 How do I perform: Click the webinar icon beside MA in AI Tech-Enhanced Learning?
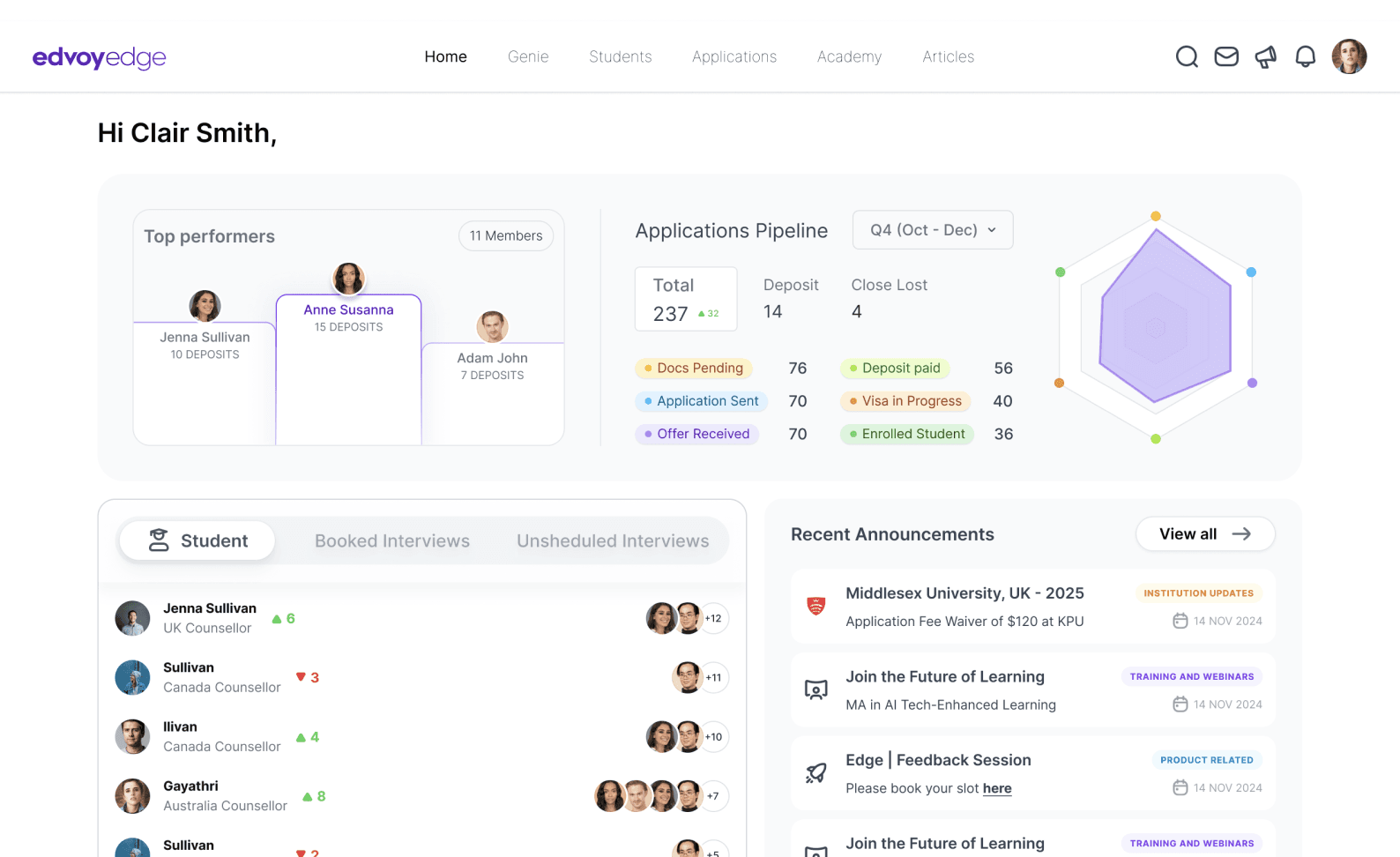pos(816,689)
